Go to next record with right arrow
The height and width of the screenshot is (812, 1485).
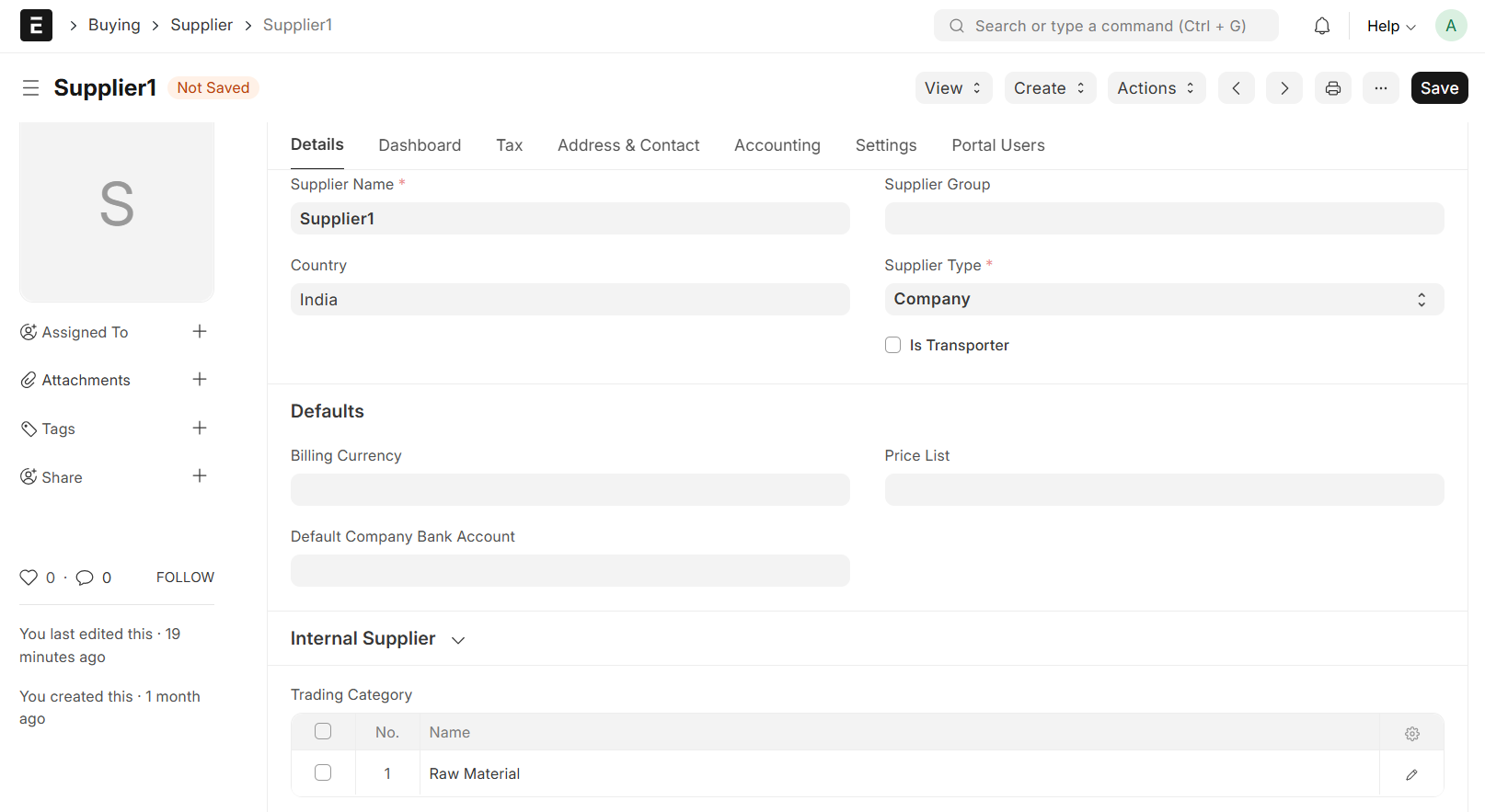1284,88
